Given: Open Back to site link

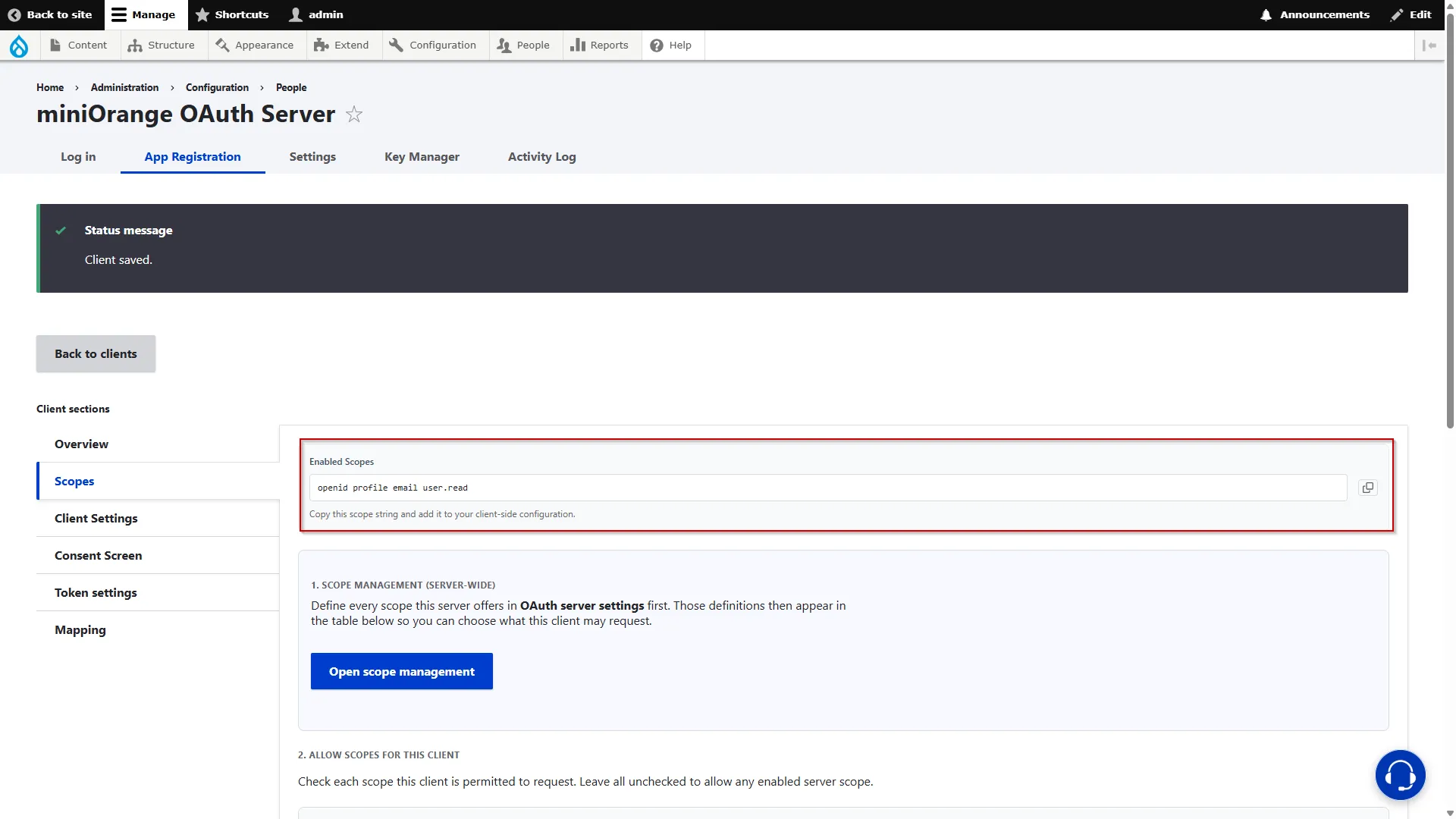Looking at the screenshot, I should pos(50,14).
